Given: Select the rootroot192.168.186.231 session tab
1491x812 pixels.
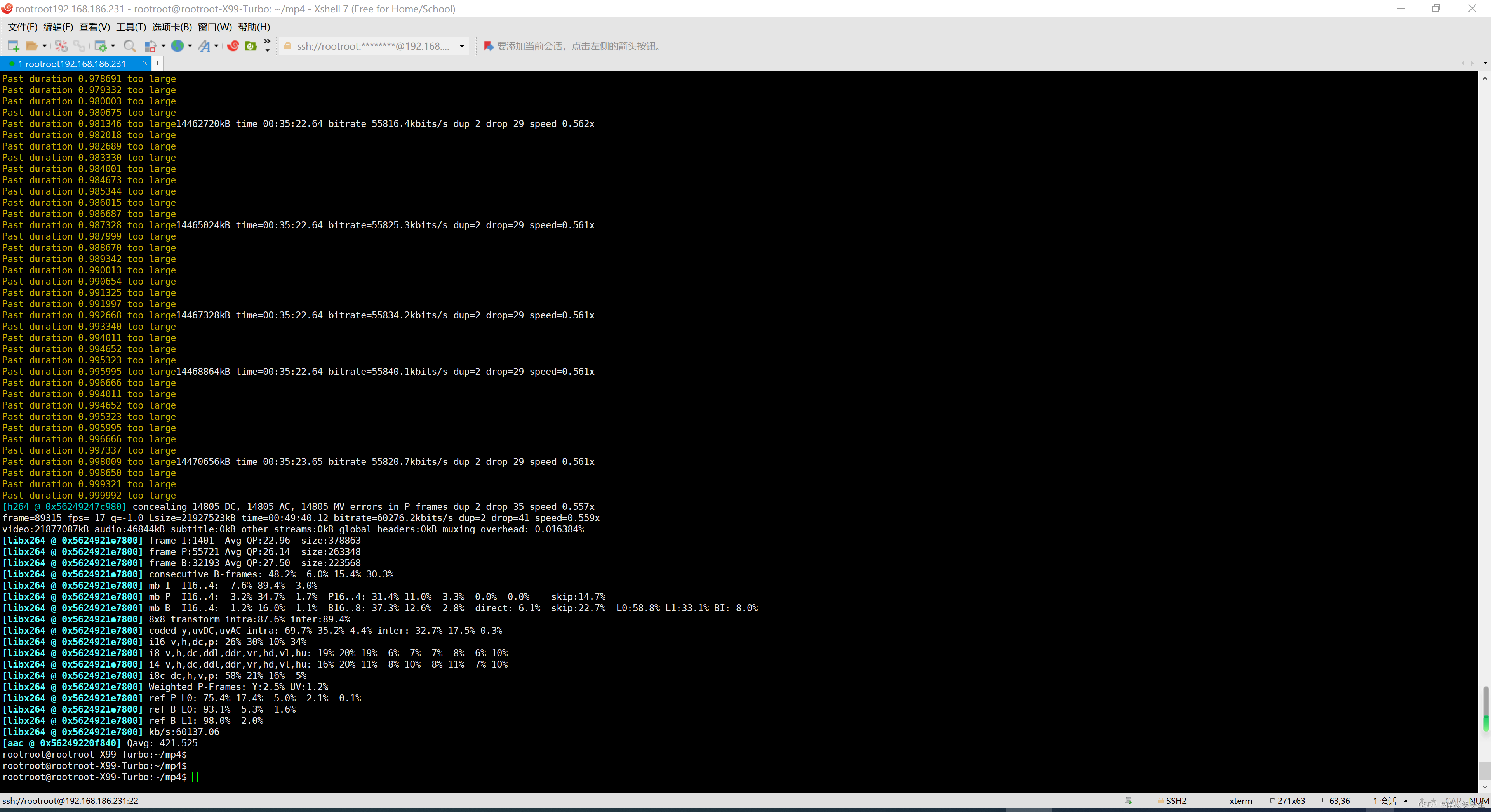Looking at the screenshot, I should point(75,64).
